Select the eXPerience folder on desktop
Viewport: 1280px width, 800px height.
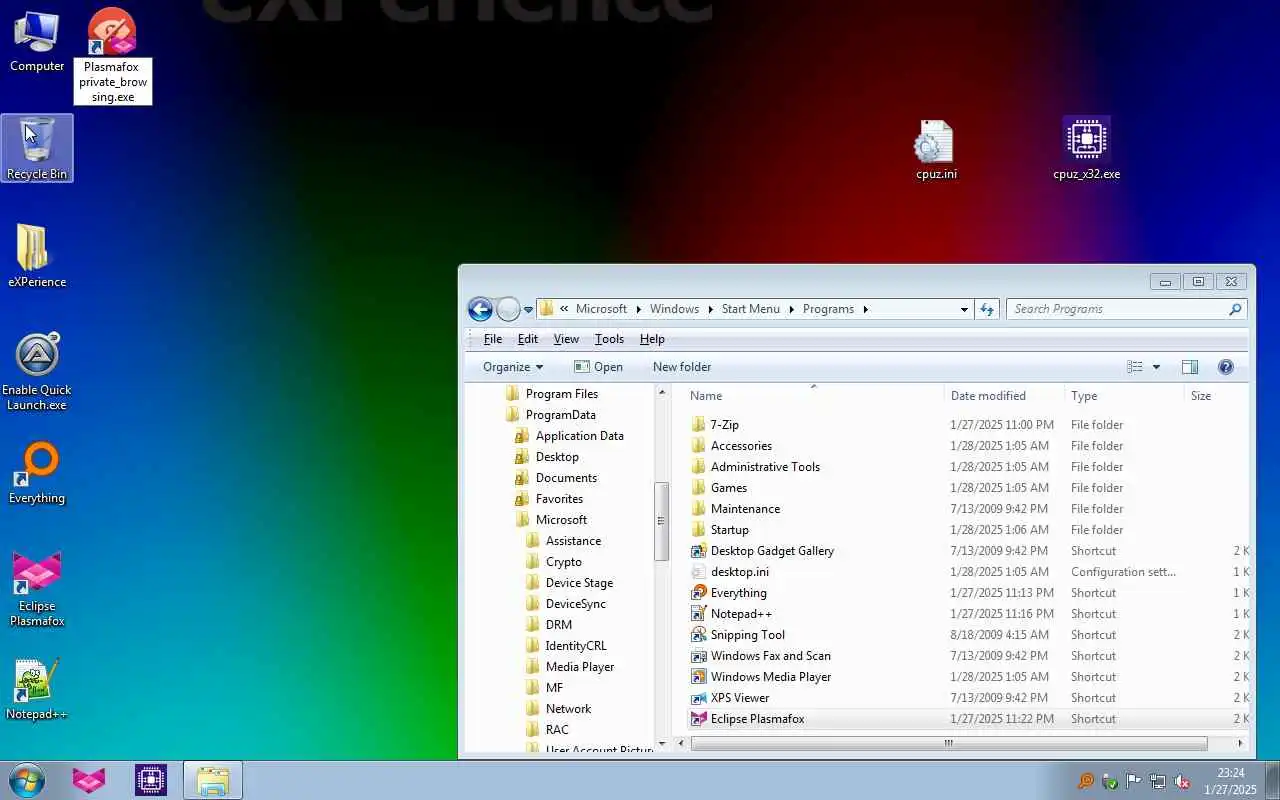(37, 256)
